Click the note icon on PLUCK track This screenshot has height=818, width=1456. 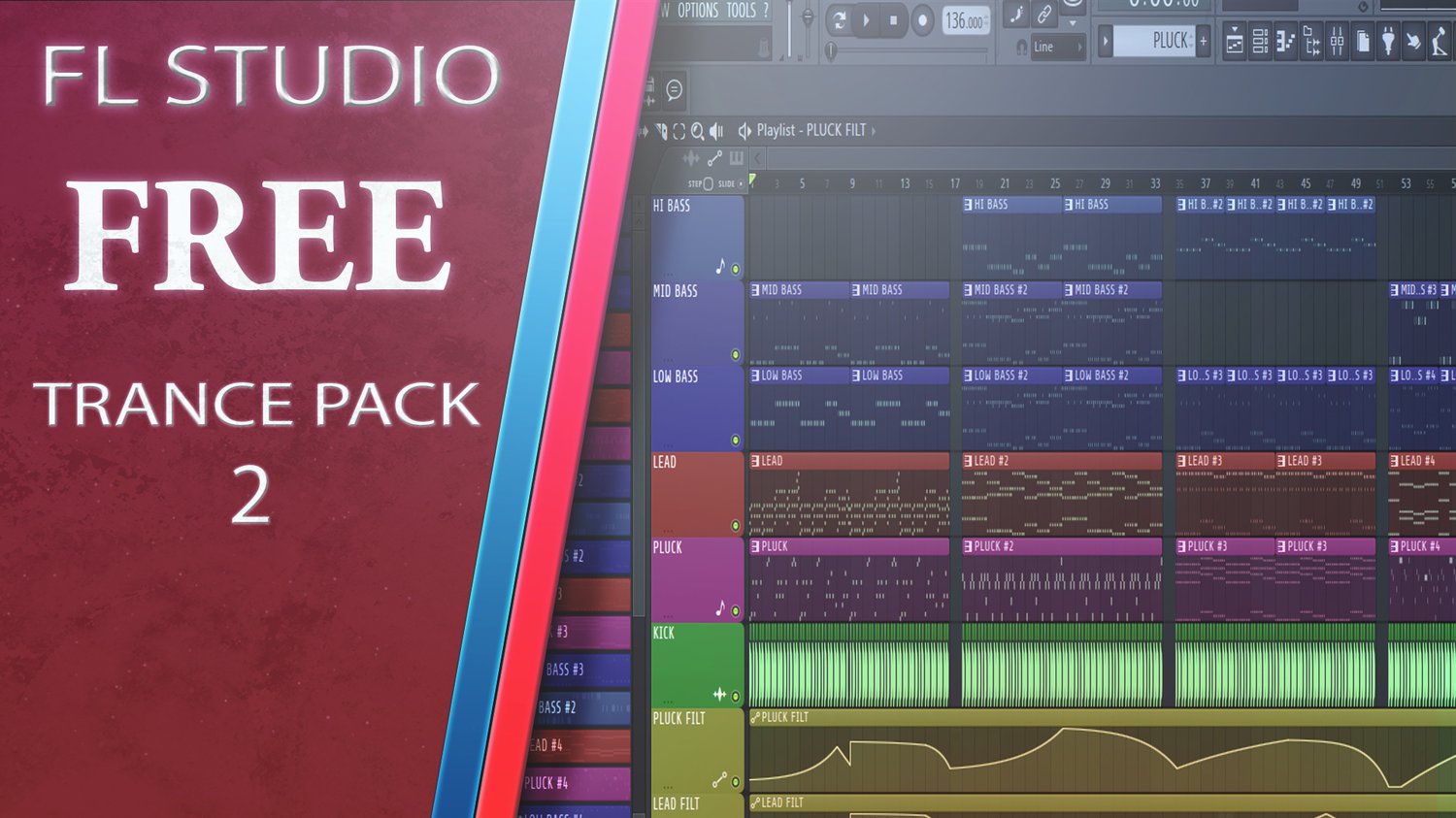(720, 607)
